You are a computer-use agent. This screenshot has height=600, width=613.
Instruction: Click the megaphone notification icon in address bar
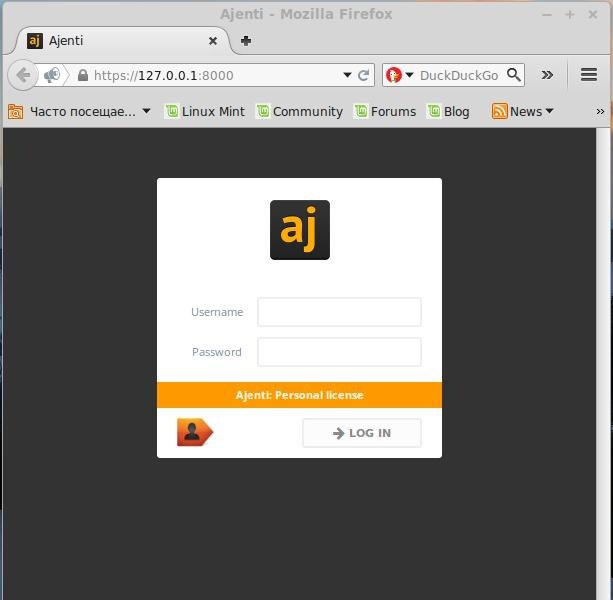click(52, 75)
